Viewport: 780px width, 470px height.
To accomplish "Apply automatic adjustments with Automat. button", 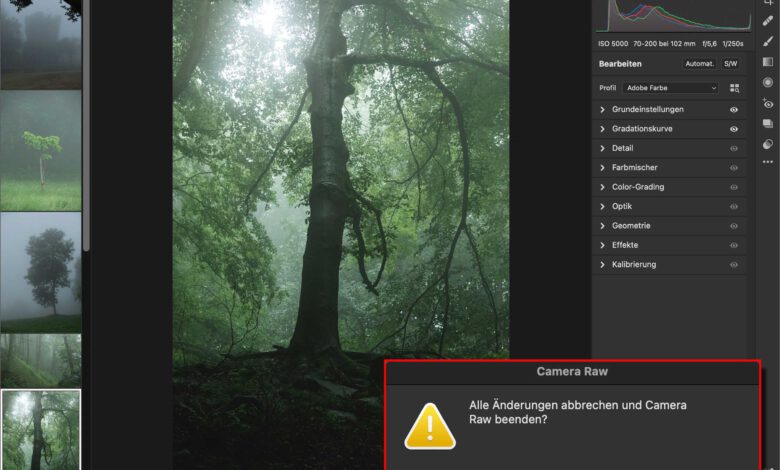I will 699,64.
